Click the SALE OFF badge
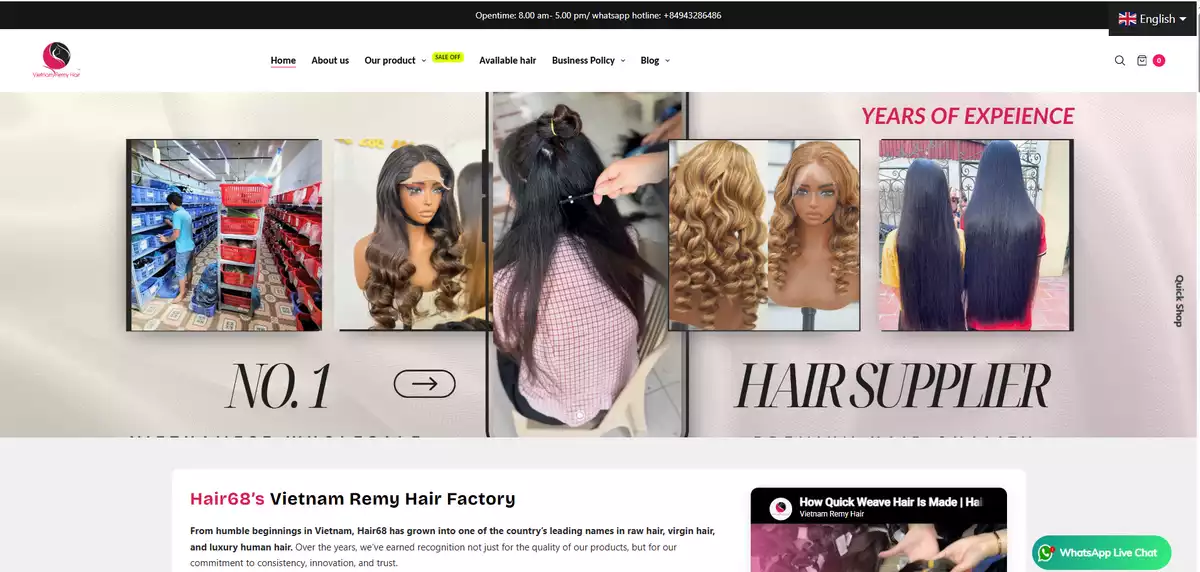Viewport: 1200px width, 572px height. (x=448, y=57)
